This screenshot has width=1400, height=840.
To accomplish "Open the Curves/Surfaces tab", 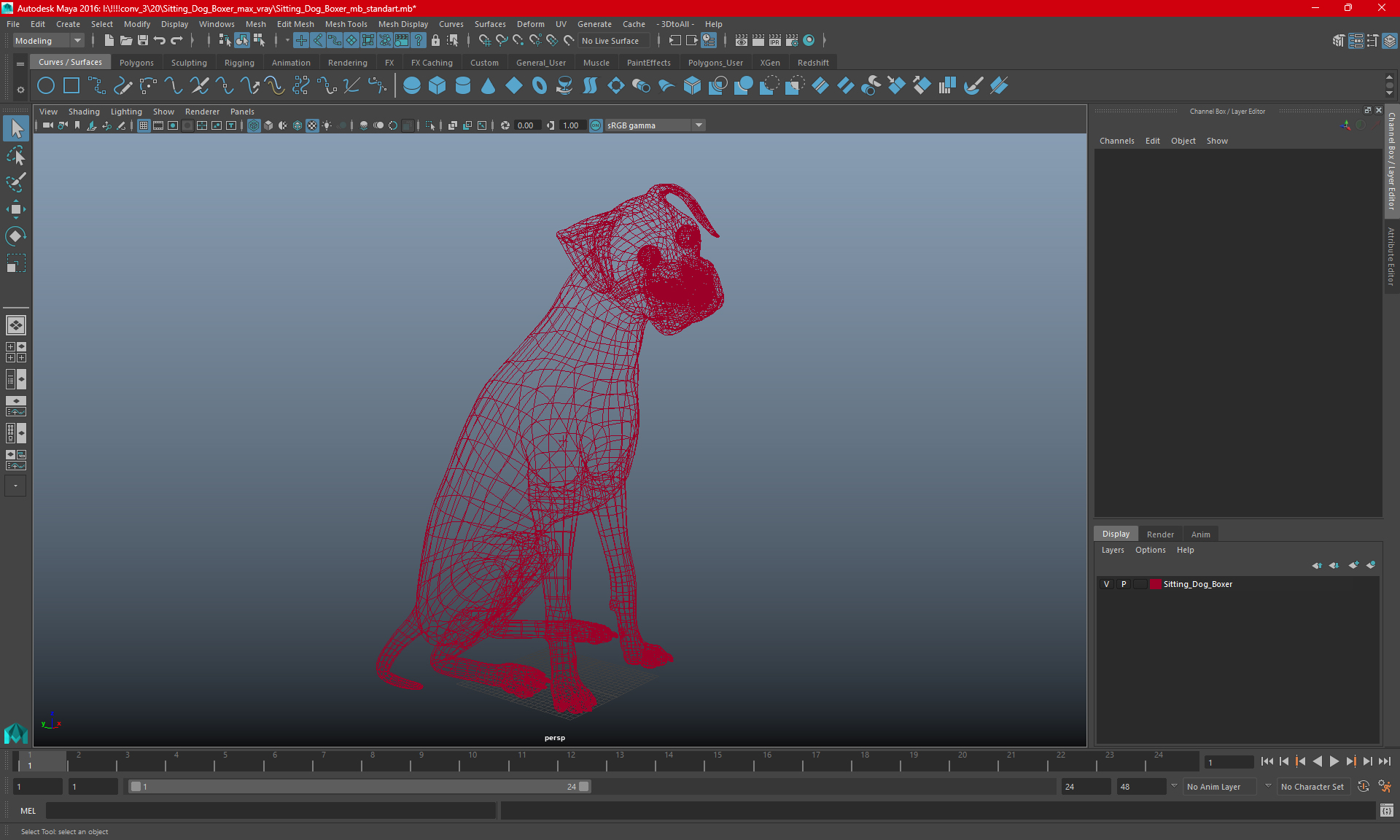I will coord(70,62).
